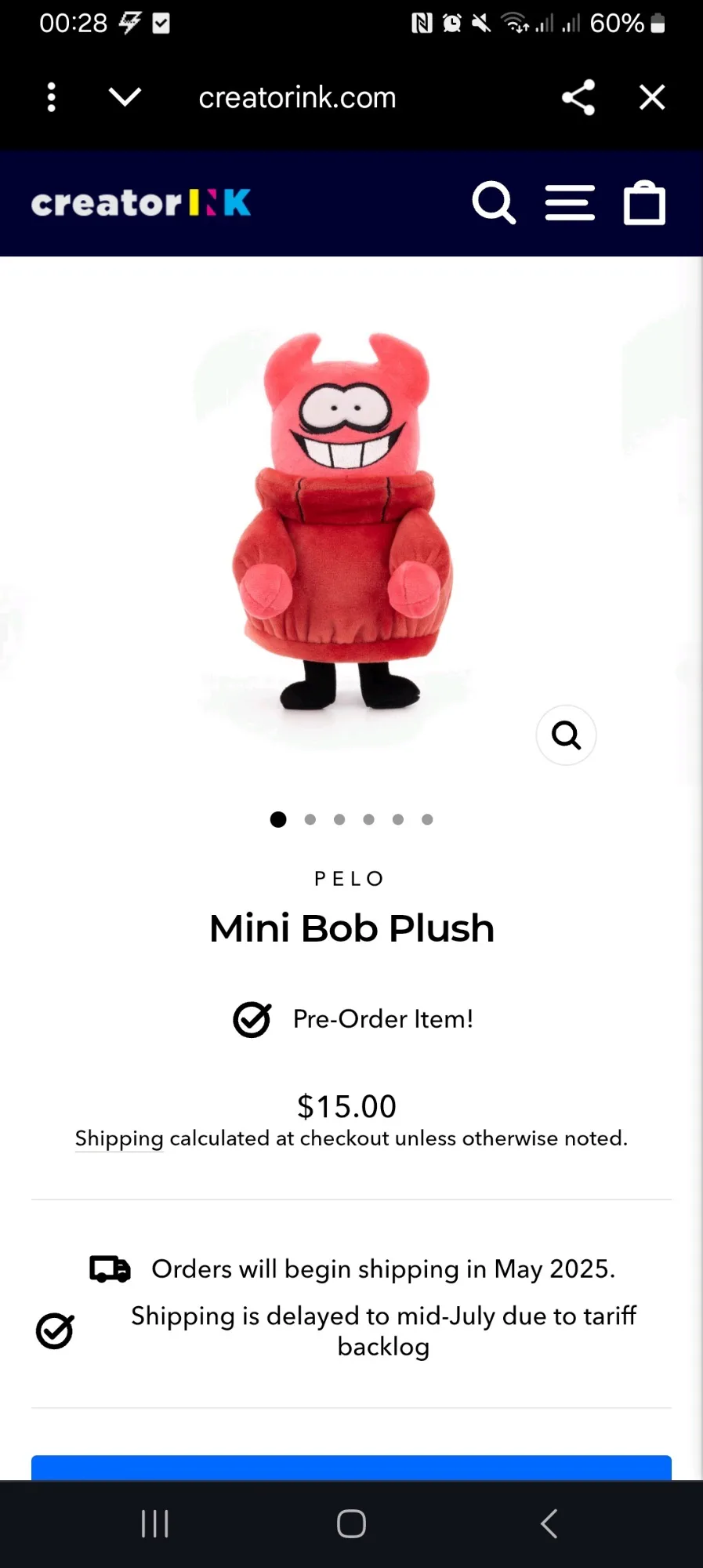The width and height of the screenshot is (703, 1568).
Task: Open the shopping bag cart
Action: pos(644,203)
